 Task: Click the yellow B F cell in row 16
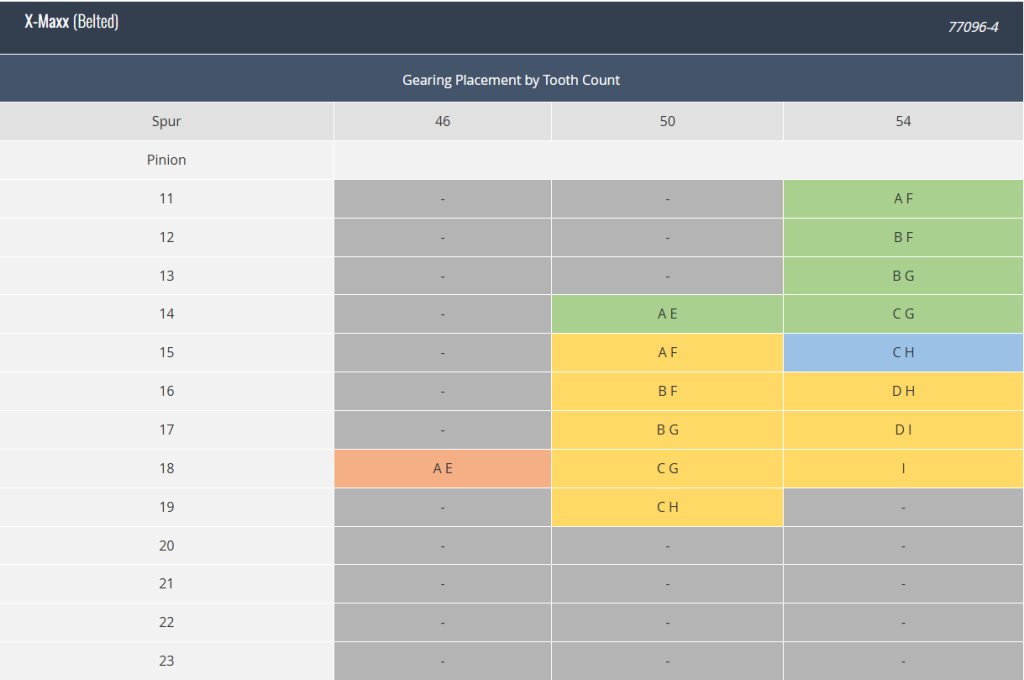point(667,391)
